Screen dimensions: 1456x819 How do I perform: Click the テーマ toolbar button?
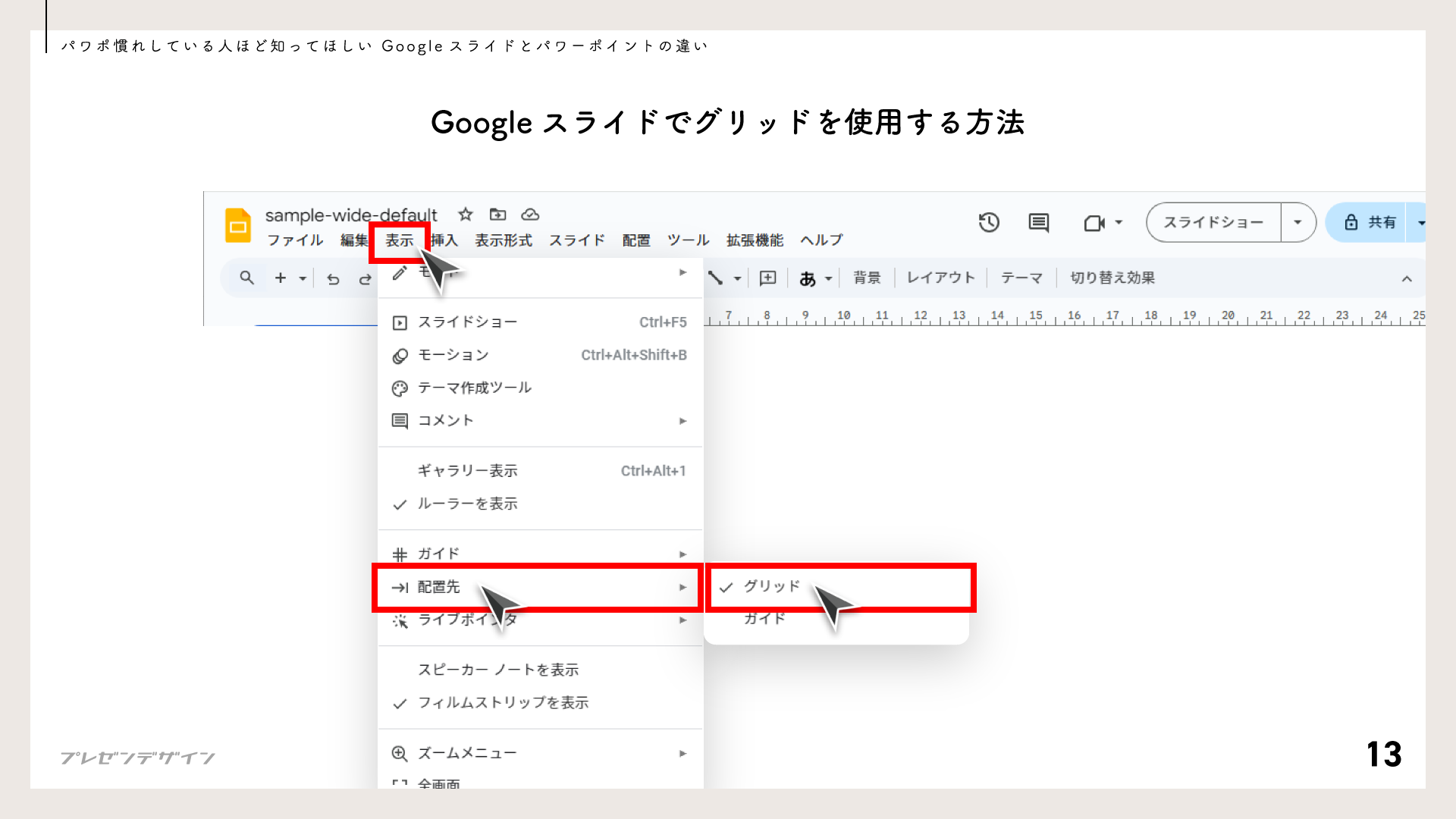pyautogui.click(x=1021, y=278)
